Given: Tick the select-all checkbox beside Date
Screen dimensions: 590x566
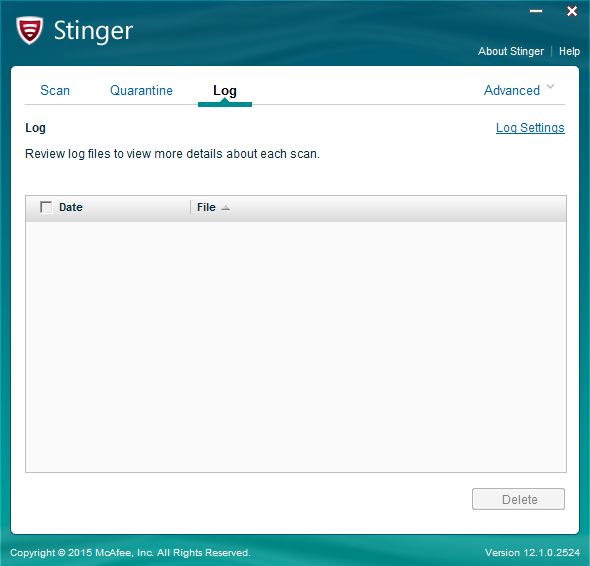Looking at the screenshot, I should point(46,207).
